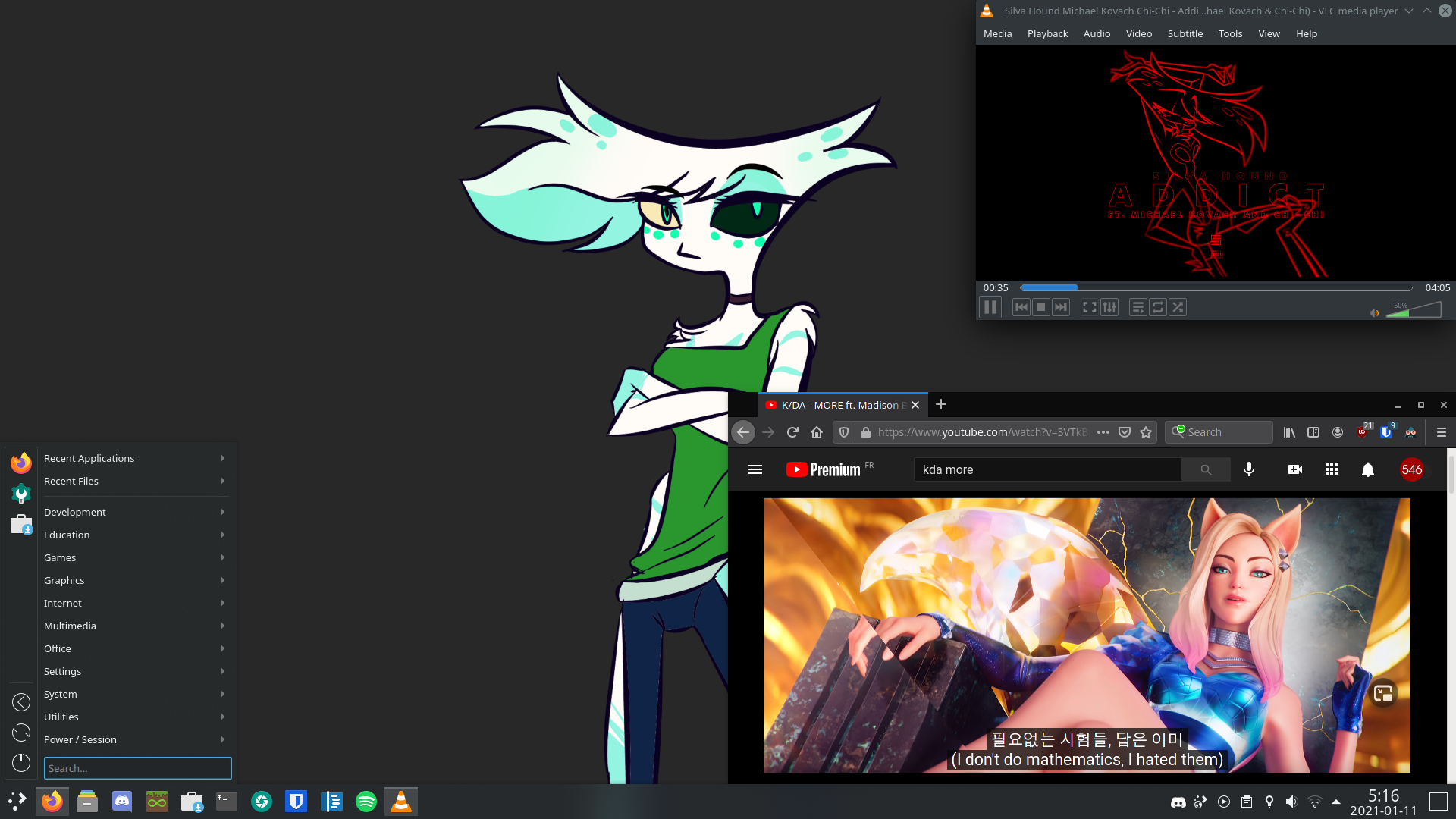Adjust the VLC volume slider
The width and height of the screenshot is (1456, 819).
pyautogui.click(x=1414, y=309)
